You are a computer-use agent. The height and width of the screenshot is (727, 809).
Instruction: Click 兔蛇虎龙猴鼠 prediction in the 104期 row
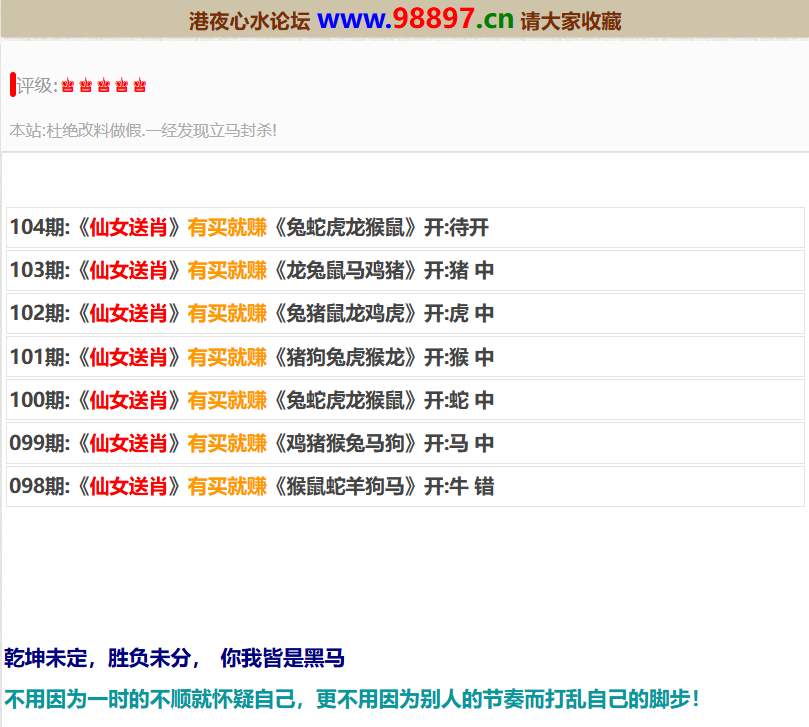coord(345,227)
